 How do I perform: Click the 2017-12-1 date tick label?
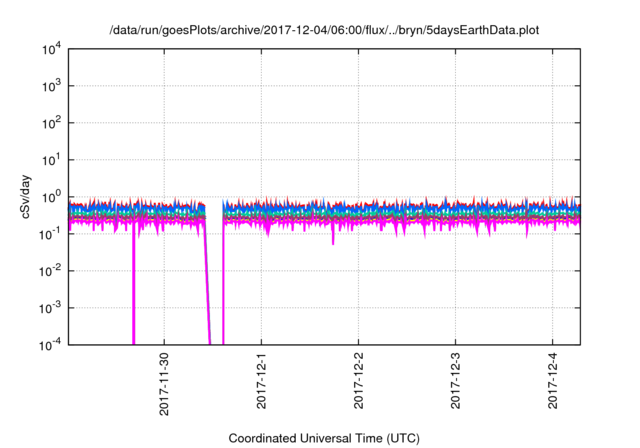click(261, 381)
